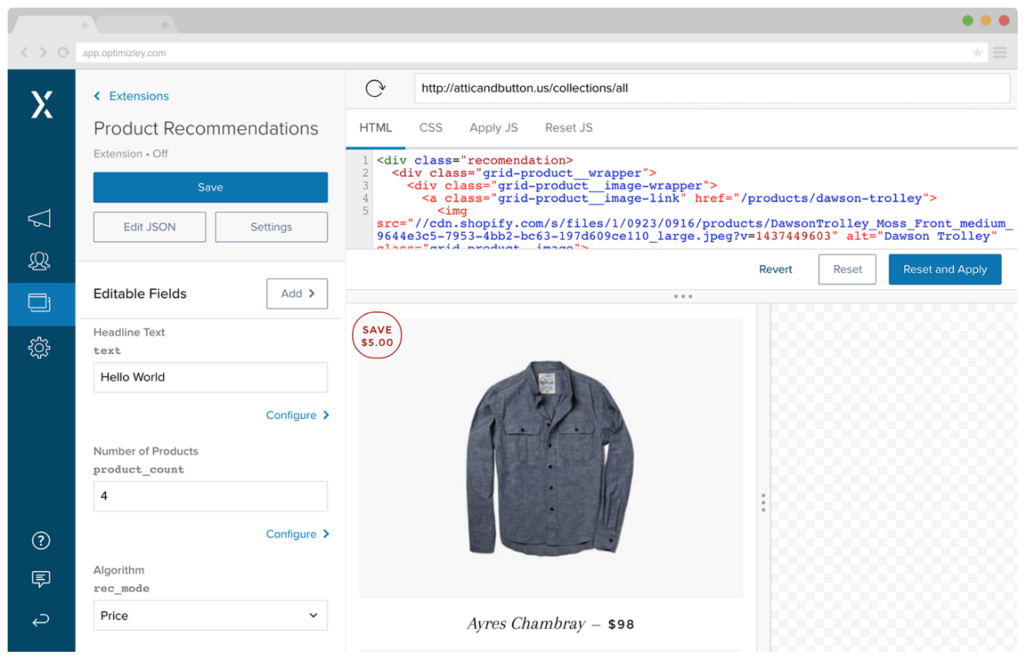Click the rec_mode field key label
1024x658 pixels.
click(x=121, y=588)
